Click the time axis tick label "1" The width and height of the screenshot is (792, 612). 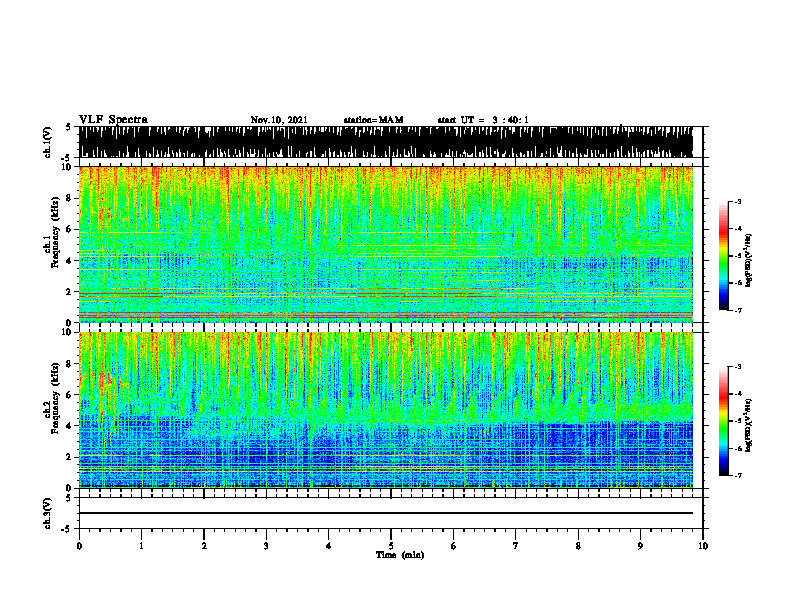pyautogui.click(x=141, y=546)
